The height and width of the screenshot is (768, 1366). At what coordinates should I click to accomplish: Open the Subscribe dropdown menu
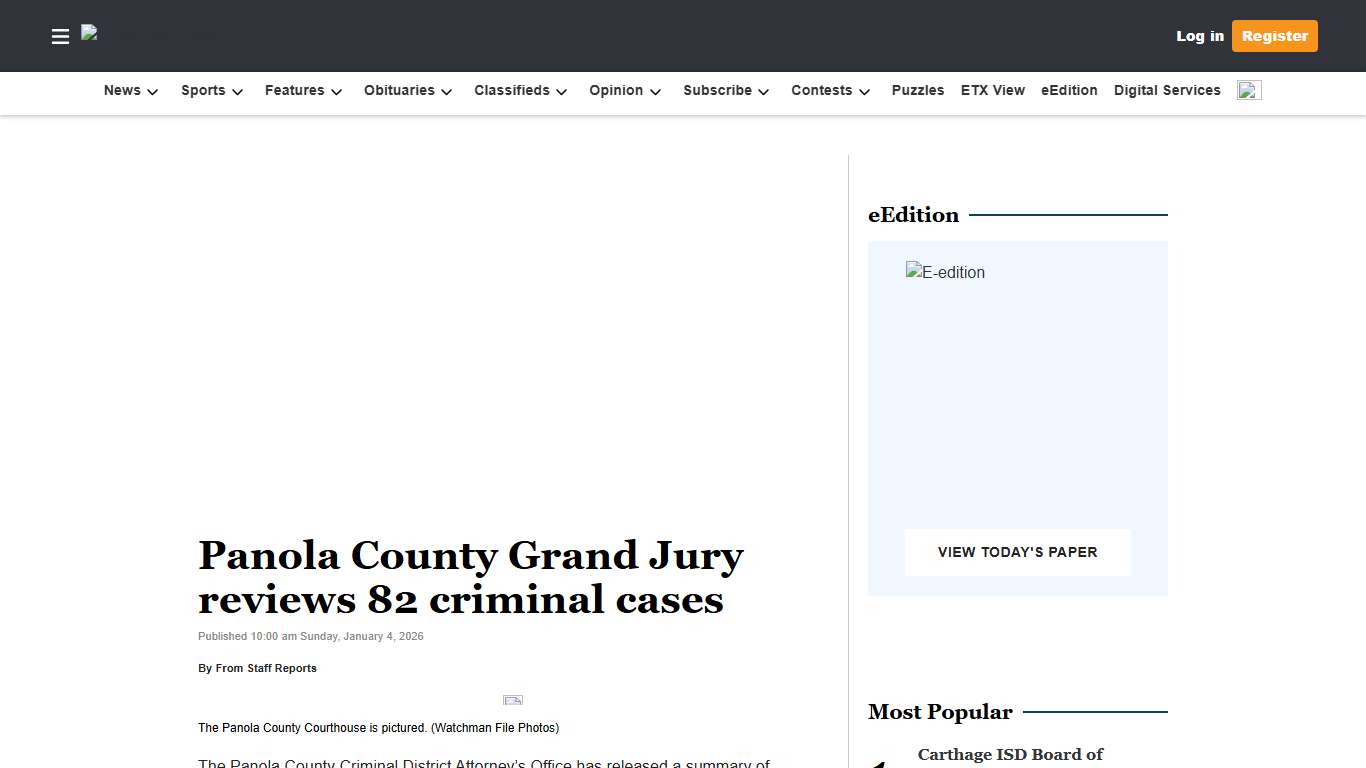(x=725, y=90)
